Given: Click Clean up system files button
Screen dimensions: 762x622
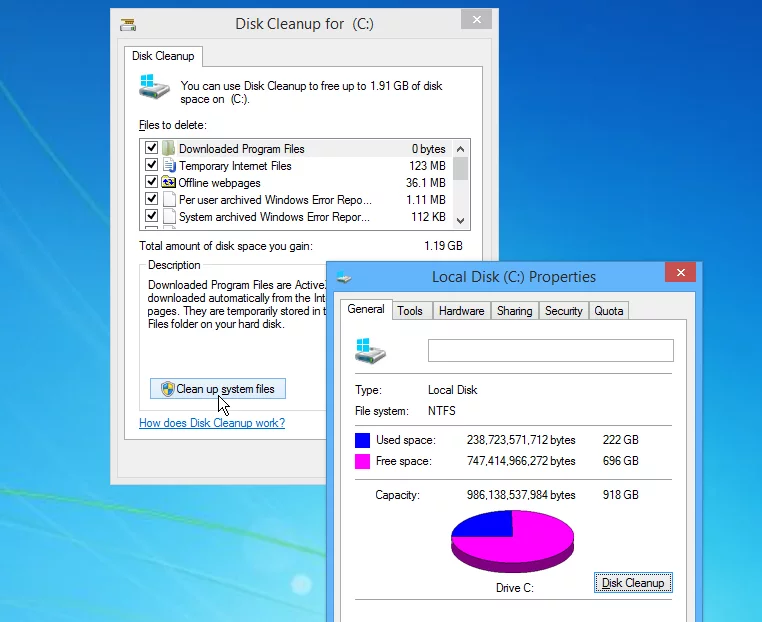Looking at the screenshot, I should click(x=218, y=389).
